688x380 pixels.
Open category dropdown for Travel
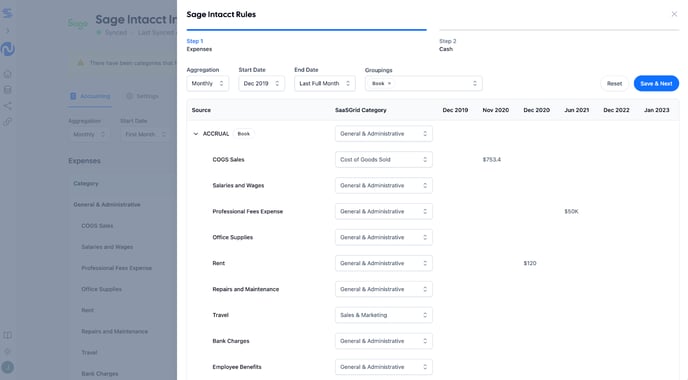383,315
